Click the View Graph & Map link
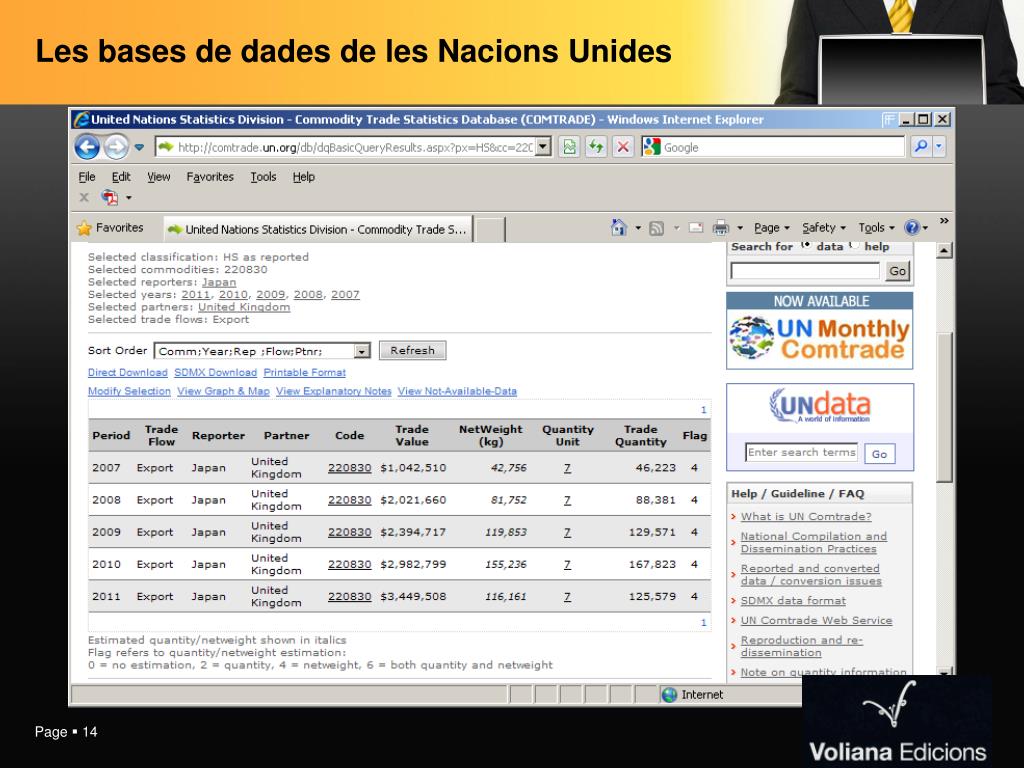The height and width of the screenshot is (768, 1024). 223,391
